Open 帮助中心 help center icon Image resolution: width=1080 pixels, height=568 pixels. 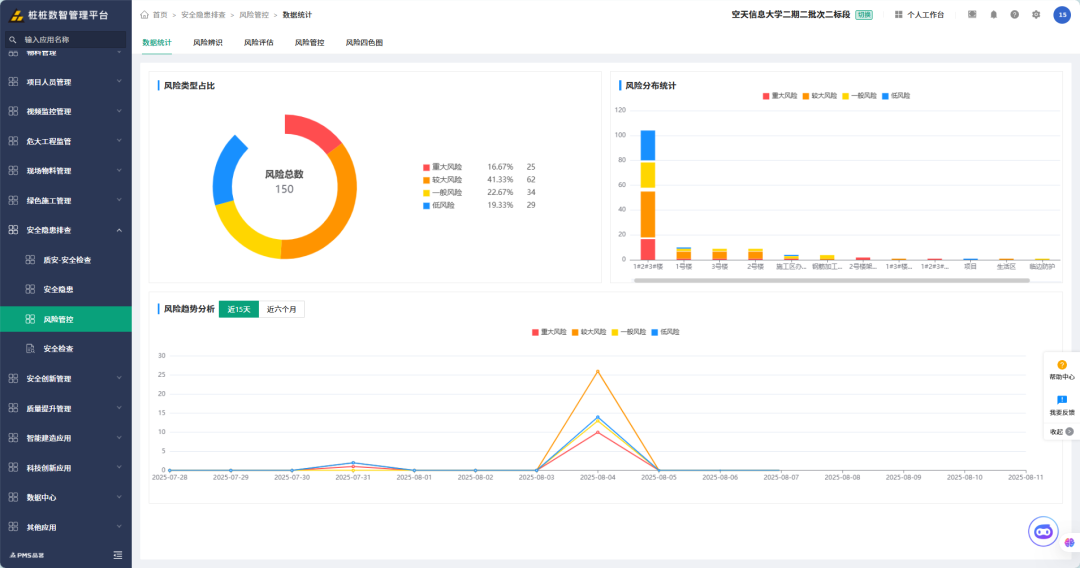coord(1061,370)
